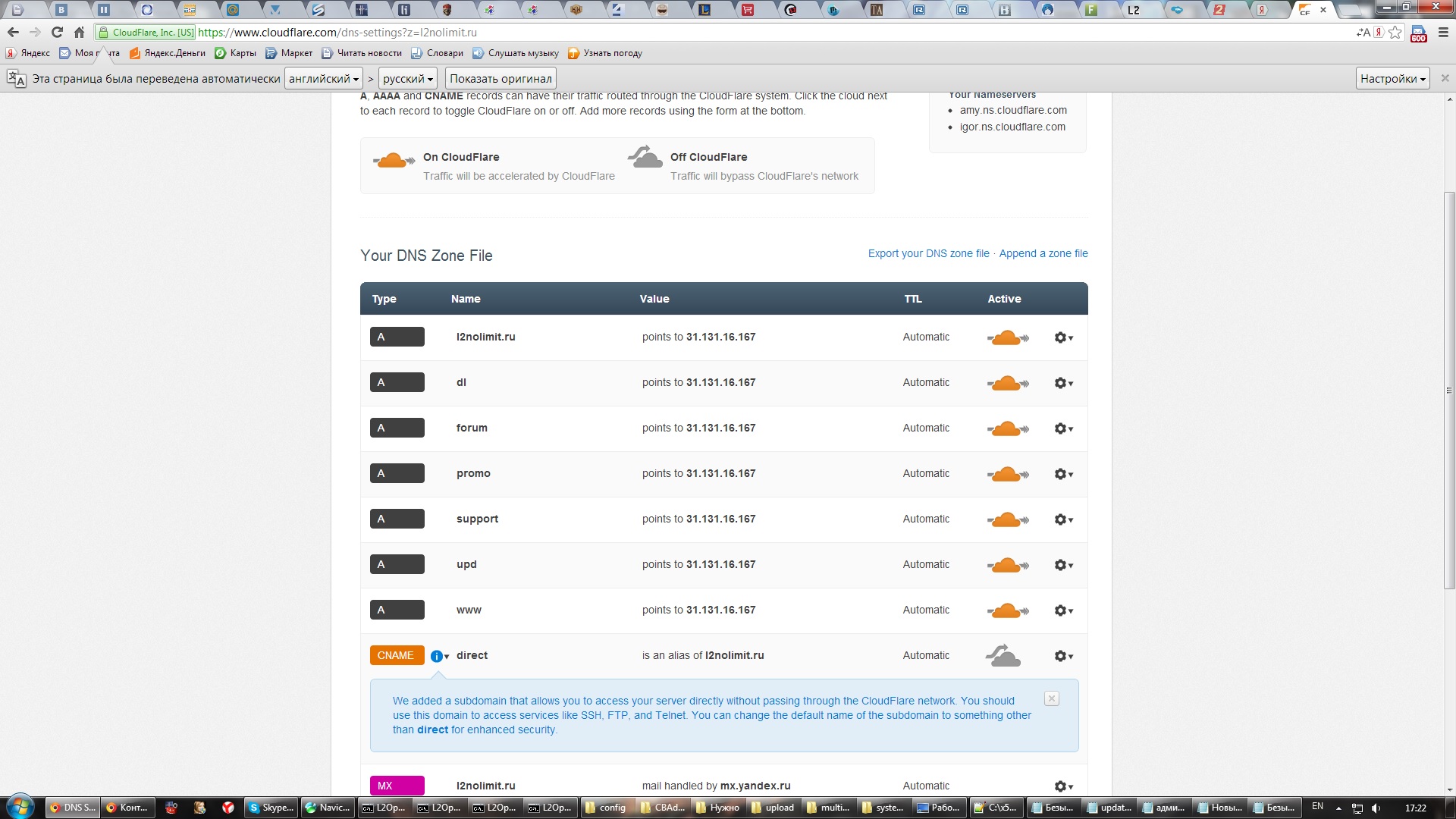
Task: Open Skype from Windows taskbar
Action: coord(271,808)
